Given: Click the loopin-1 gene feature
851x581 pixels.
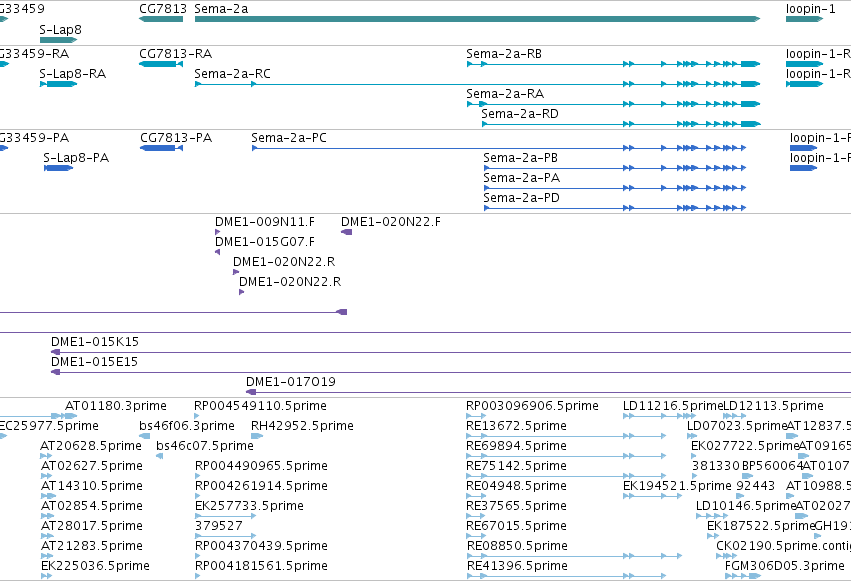Looking at the screenshot, I should [x=804, y=19].
